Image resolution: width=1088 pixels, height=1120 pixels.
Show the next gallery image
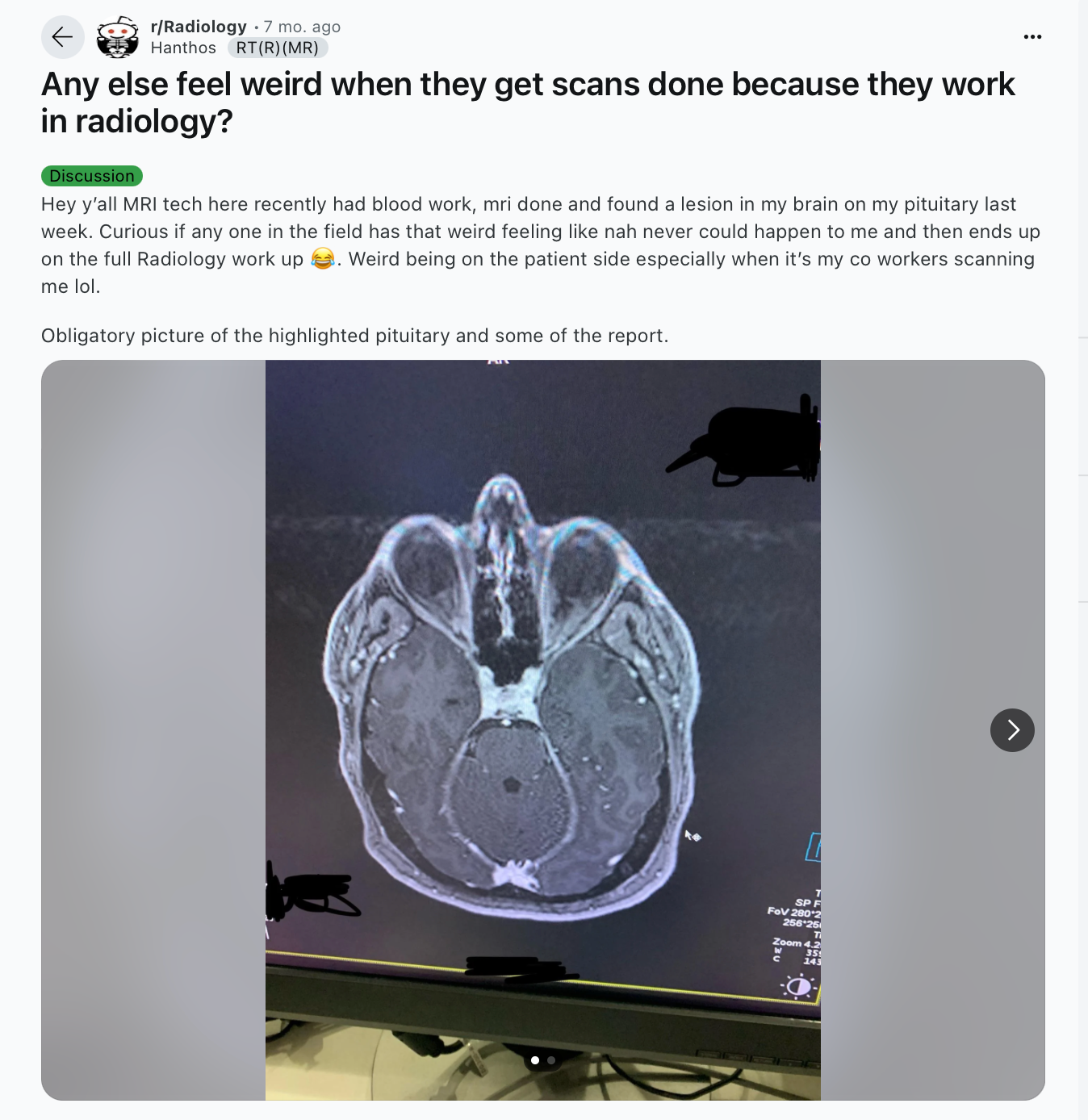point(1012,730)
